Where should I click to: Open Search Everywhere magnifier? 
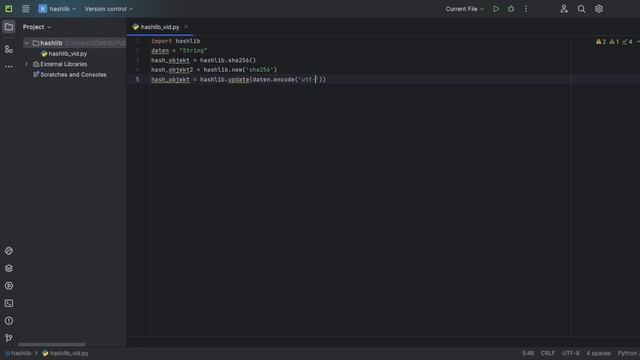click(581, 9)
